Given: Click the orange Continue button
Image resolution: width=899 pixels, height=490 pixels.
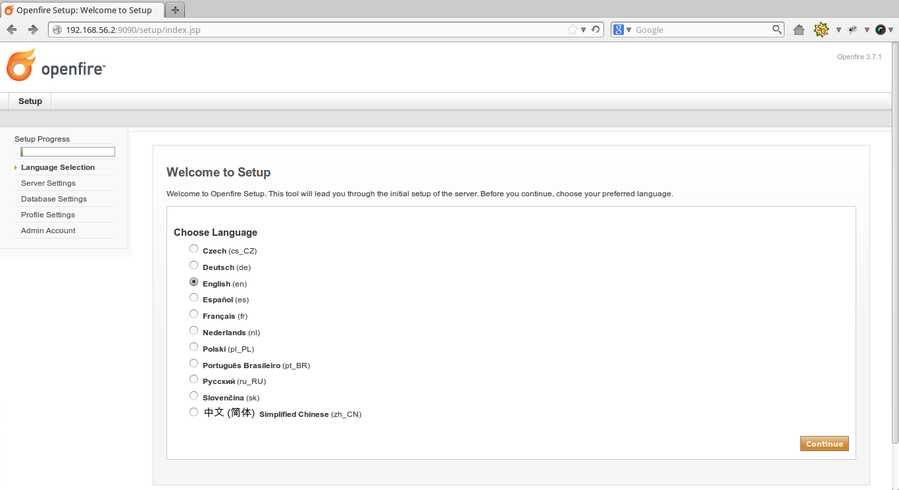Looking at the screenshot, I should [824, 444].
